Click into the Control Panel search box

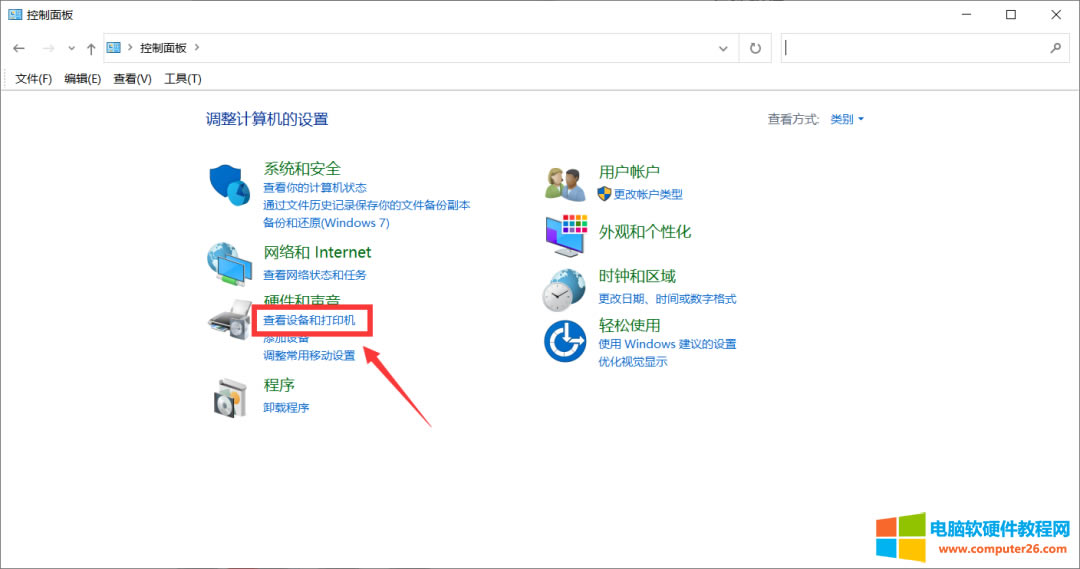915,48
